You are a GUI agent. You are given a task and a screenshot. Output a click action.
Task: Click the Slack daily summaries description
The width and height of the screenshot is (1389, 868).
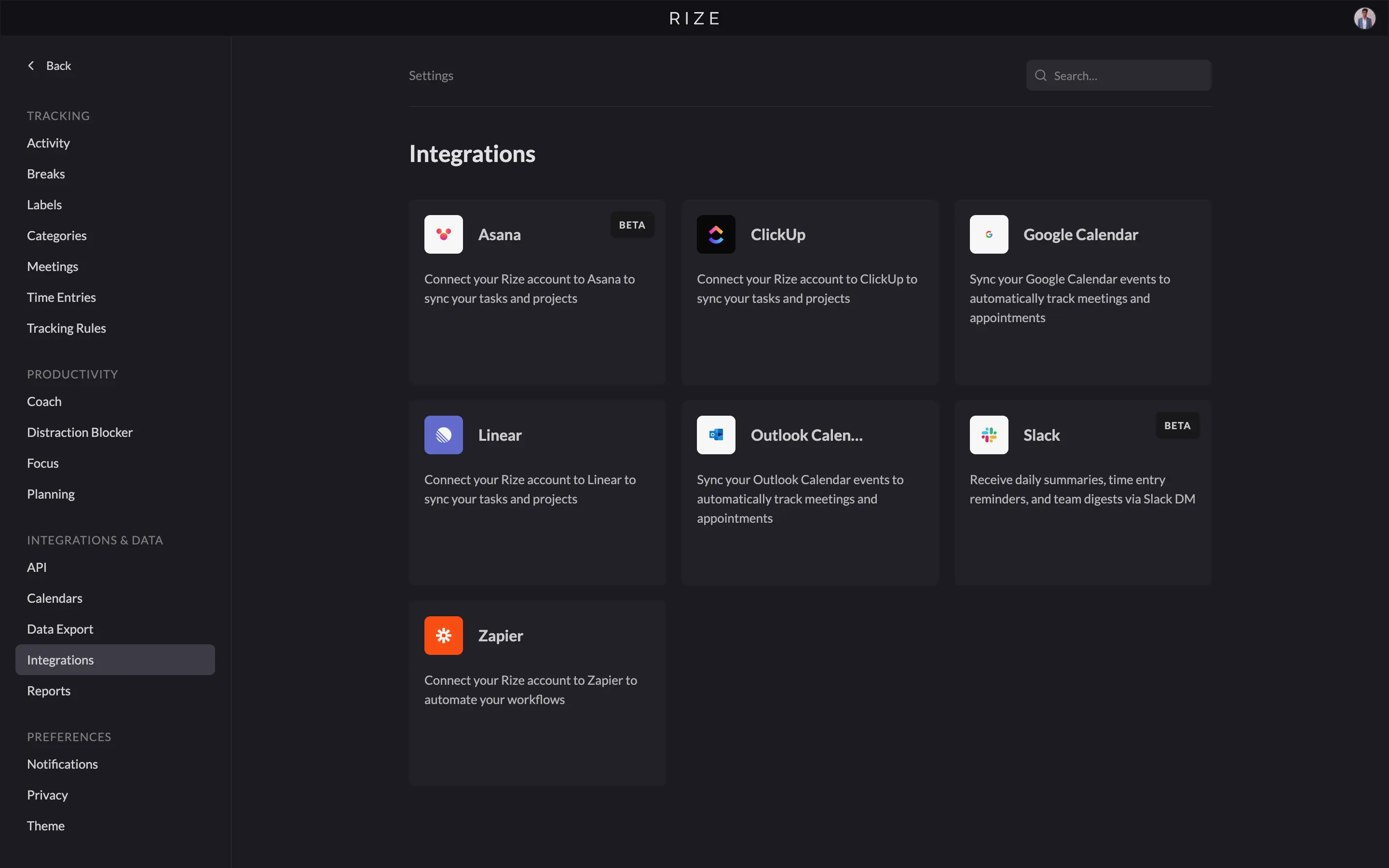(x=1082, y=489)
